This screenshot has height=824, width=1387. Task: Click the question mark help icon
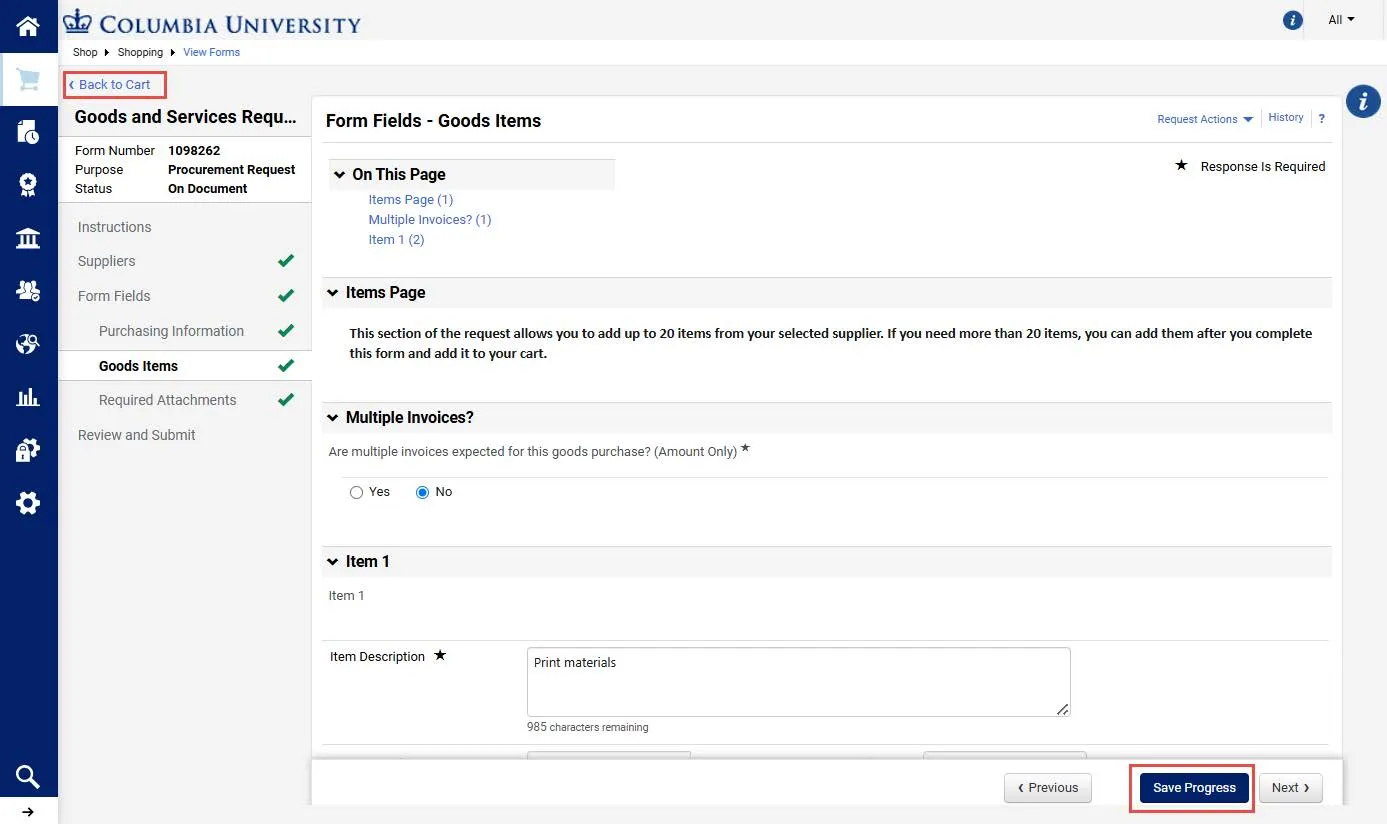pos(1321,119)
